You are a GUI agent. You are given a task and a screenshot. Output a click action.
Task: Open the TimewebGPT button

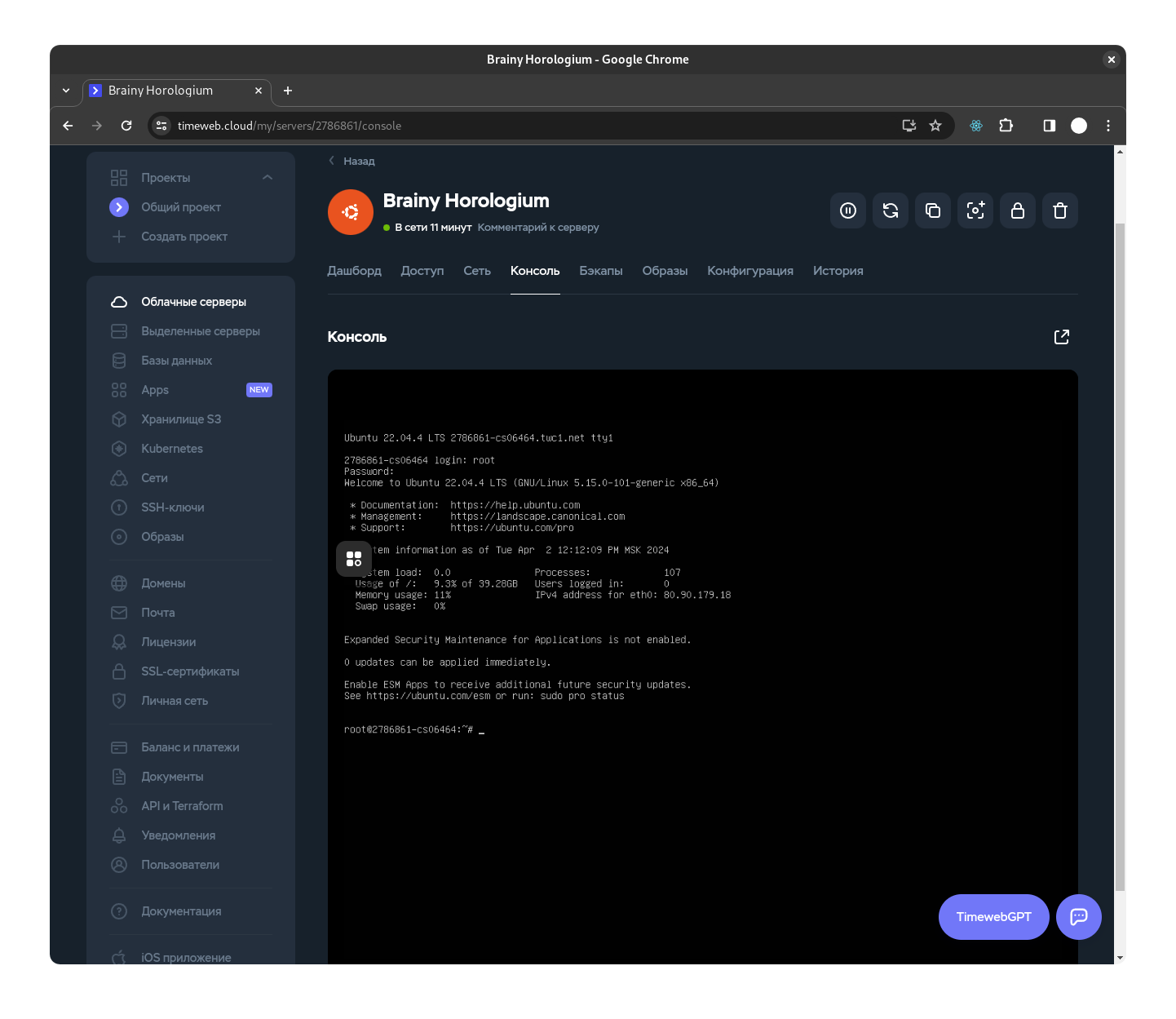tap(994, 917)
